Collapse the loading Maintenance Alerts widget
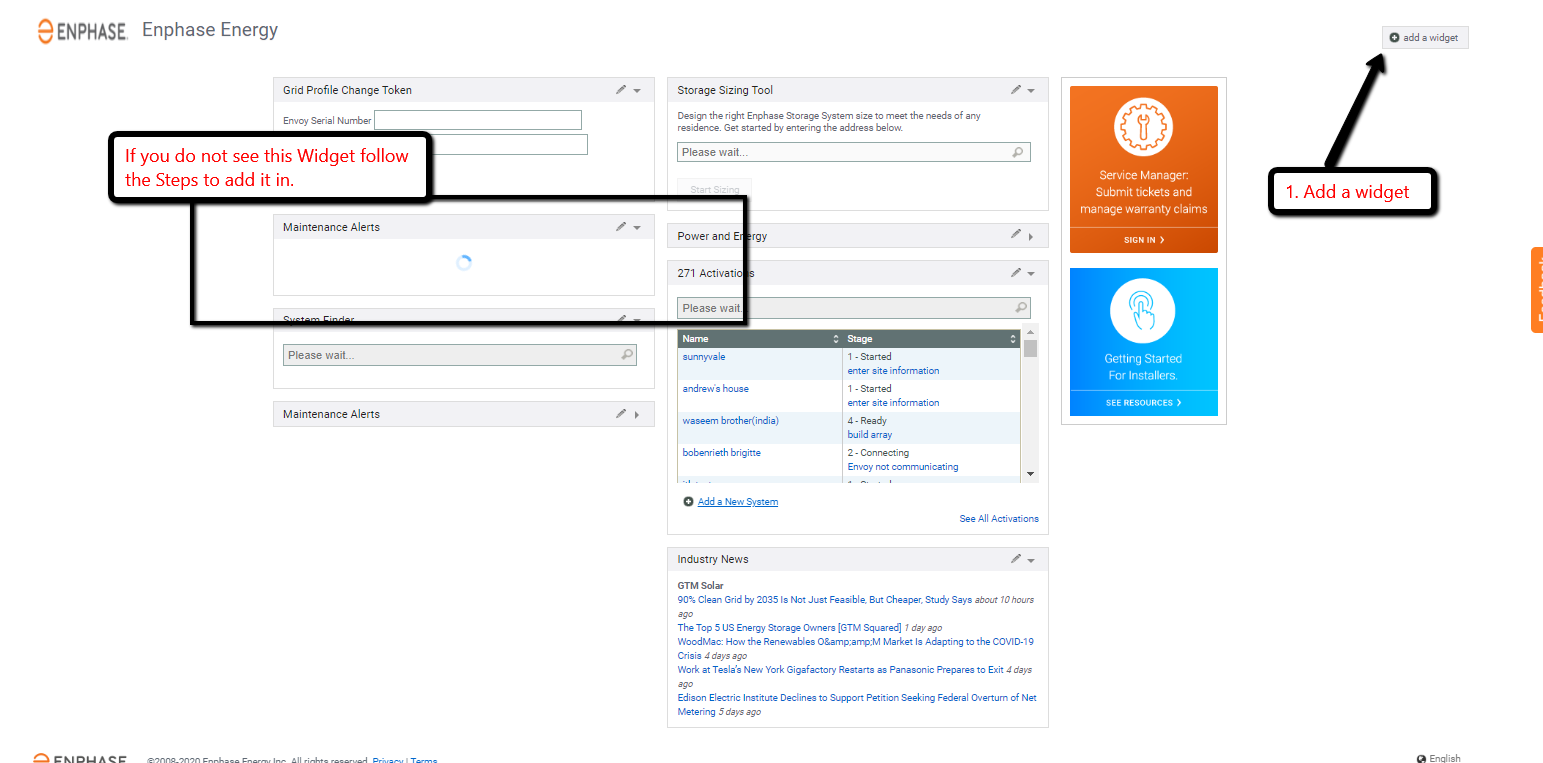The width and height of the screenshot is (1543, 763). click(637, 228)
